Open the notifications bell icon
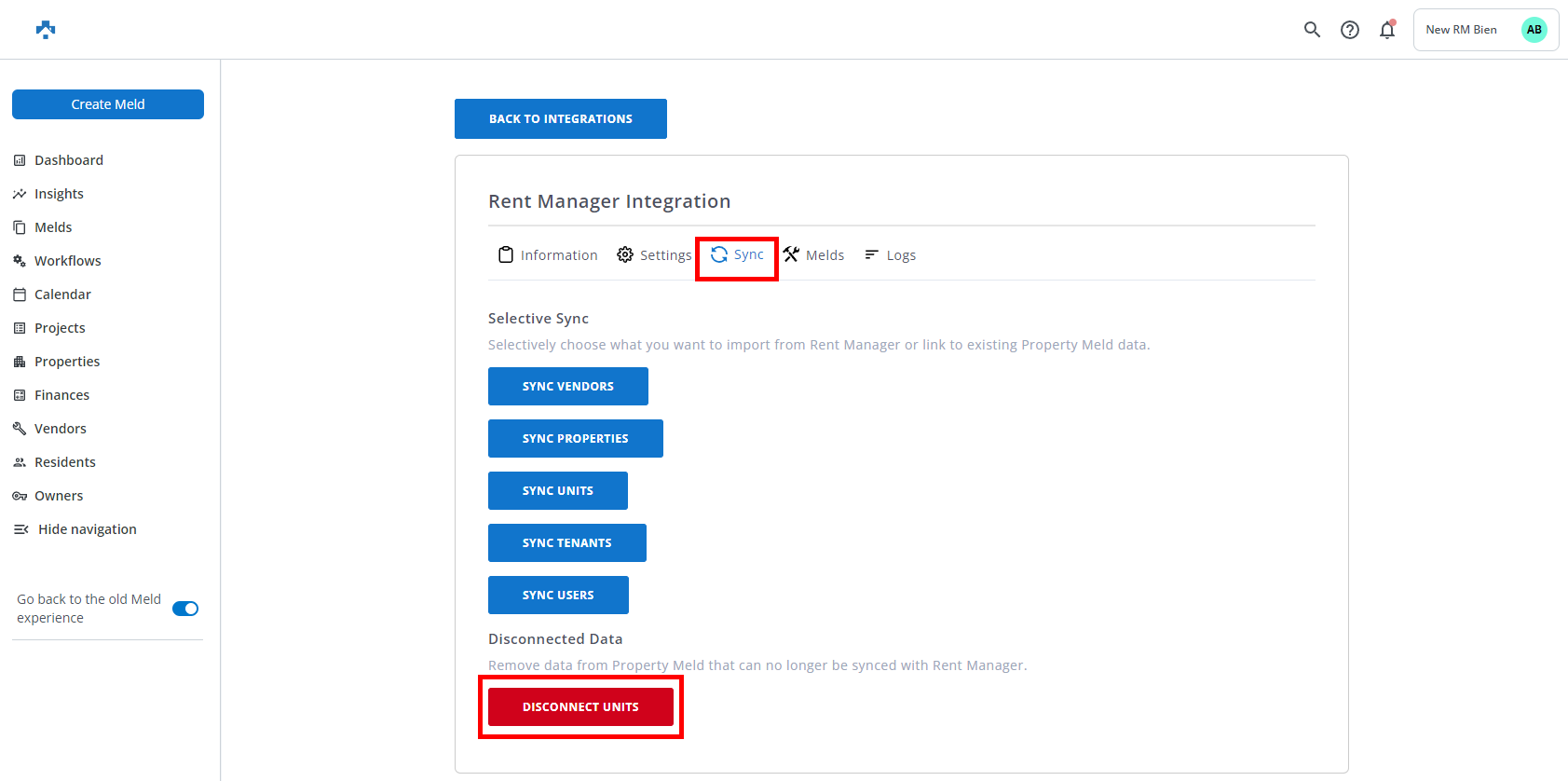Viewport: 1568px width, 781px height. pos(1387,30)
